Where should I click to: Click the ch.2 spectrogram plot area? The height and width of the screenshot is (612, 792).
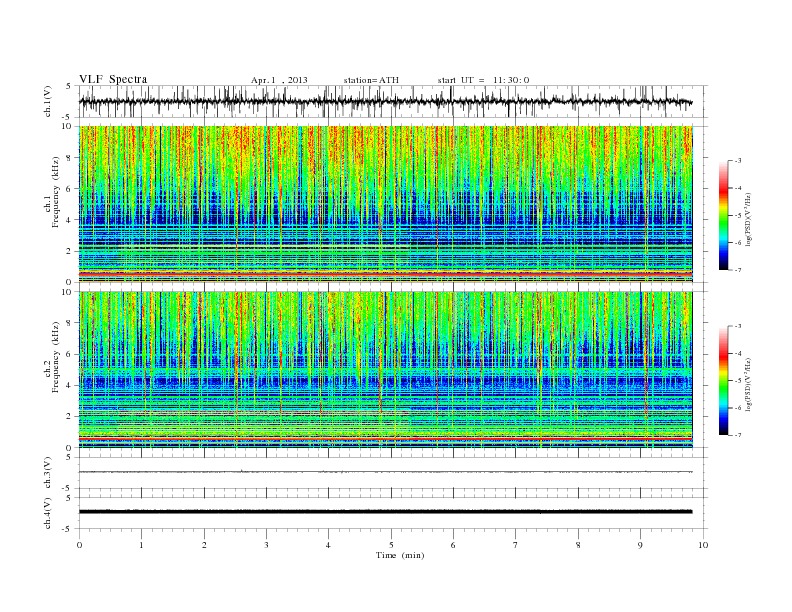pos(385,370)
